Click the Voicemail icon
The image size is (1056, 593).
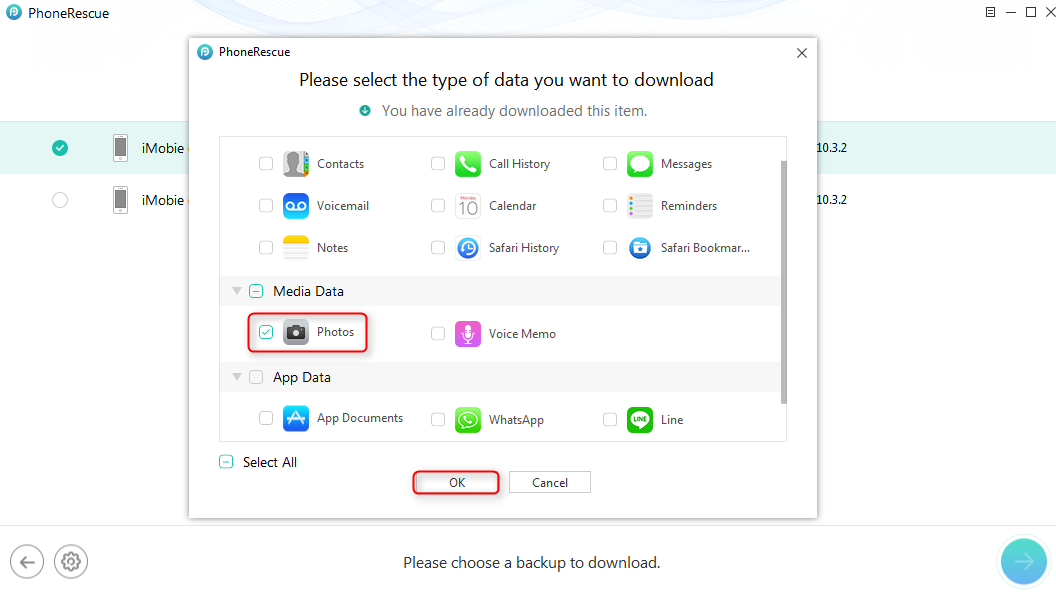pos(296,206)
